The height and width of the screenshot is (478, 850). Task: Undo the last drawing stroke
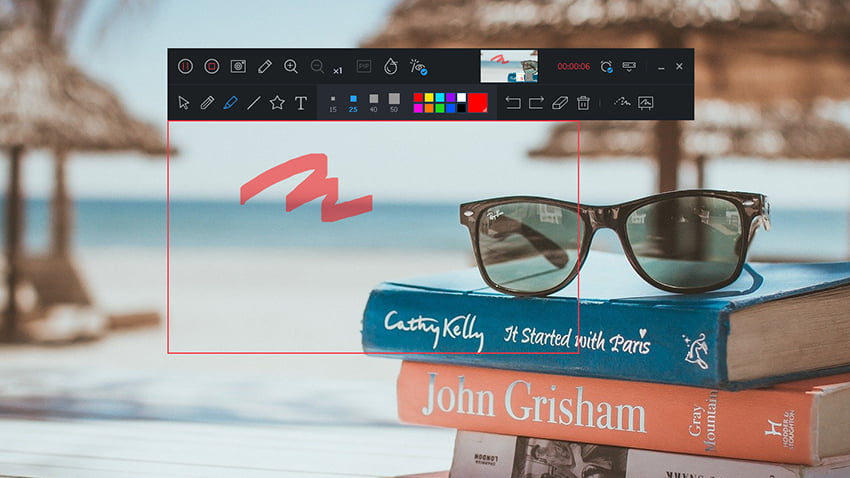coord(513,102)
